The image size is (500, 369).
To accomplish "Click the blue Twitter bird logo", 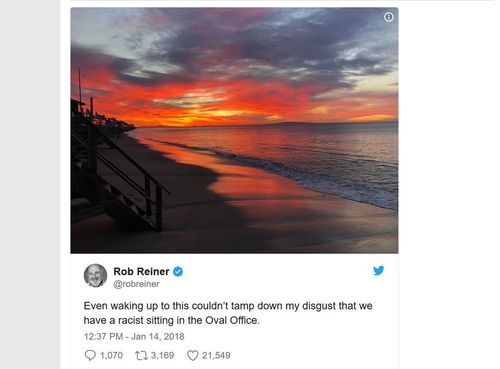I will click(x=378, y=270).
